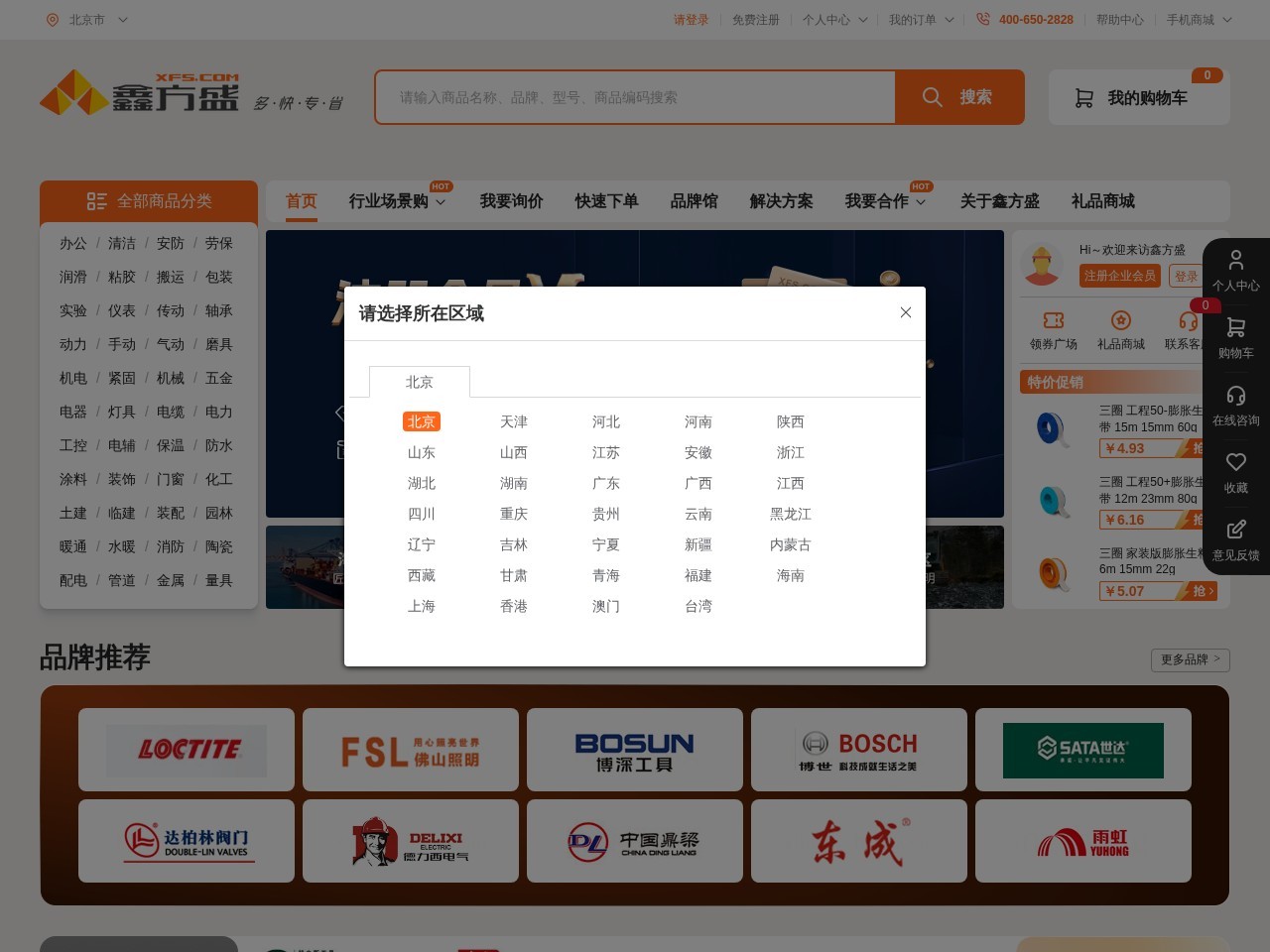Click the search magnifier icon
Screen dimensions: 1270x952
[x=932, y=97]
